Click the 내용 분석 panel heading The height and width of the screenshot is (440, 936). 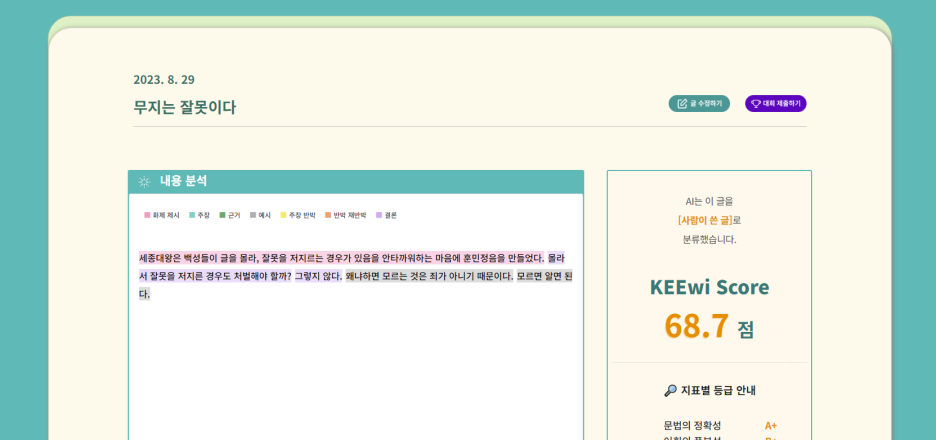183,181
